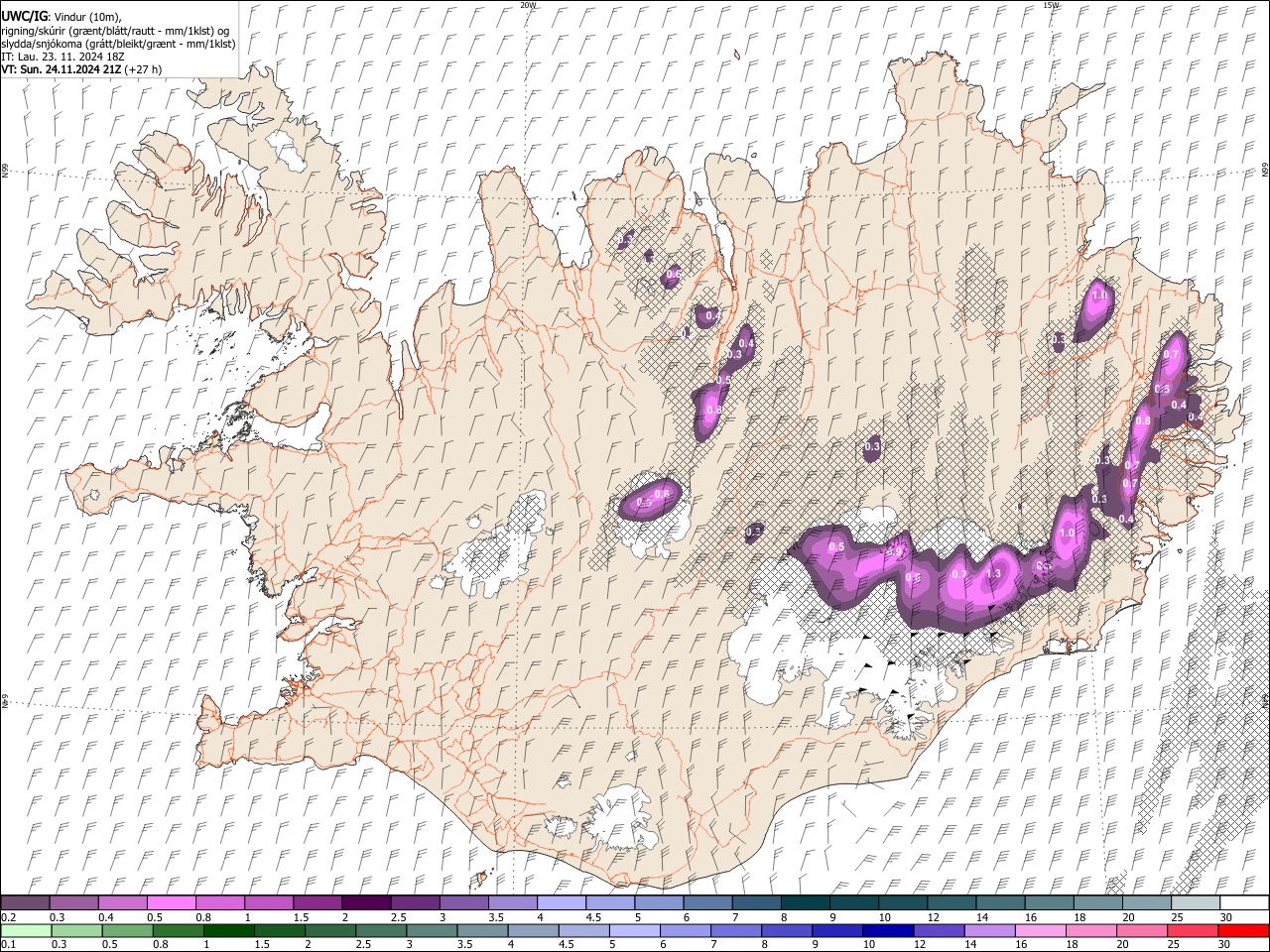Select the bright pink 0.5 swatch in upper scale

click(x=171, y=902)
